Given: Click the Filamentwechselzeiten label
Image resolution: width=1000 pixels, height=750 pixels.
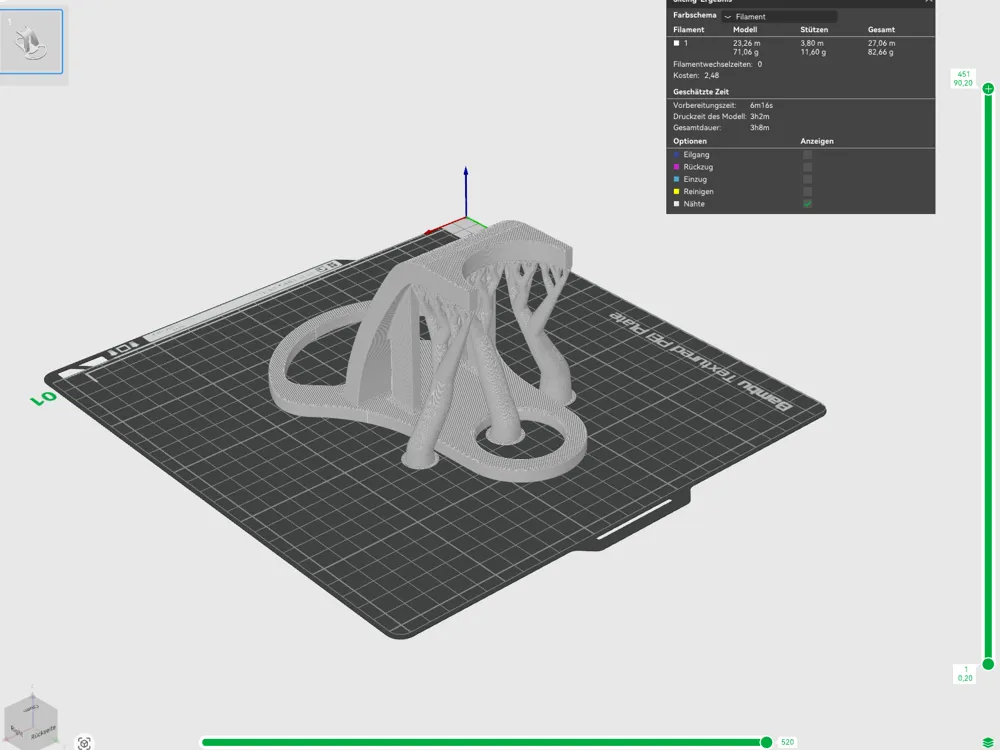Looking at the screenshot, I should 714,64.
